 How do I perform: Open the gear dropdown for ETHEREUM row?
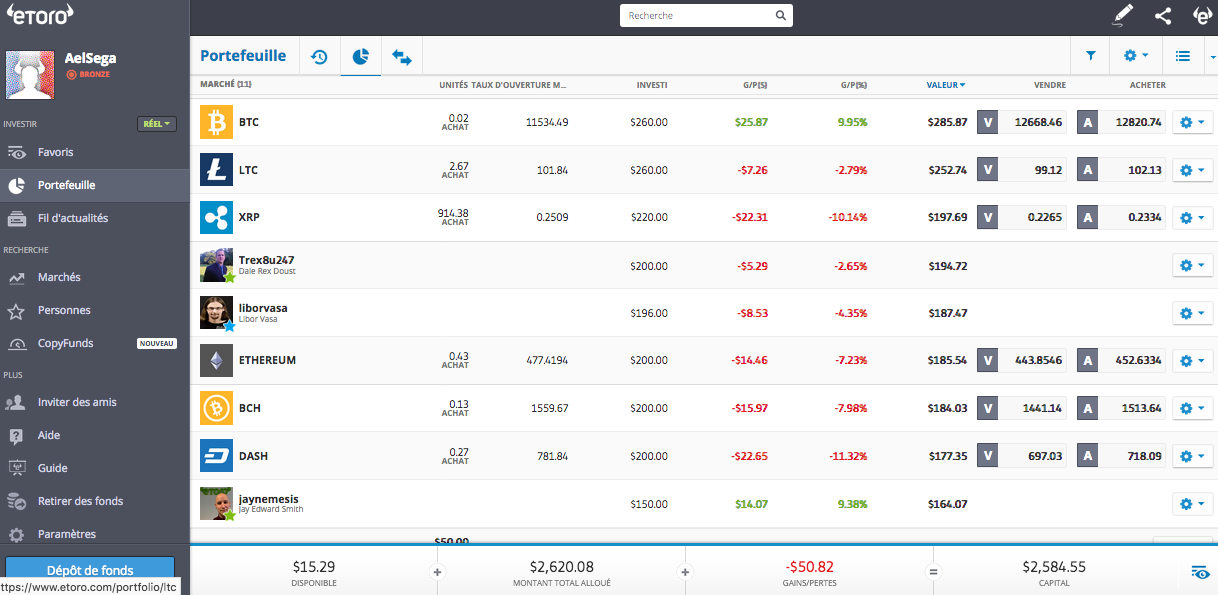[1193, 361]
